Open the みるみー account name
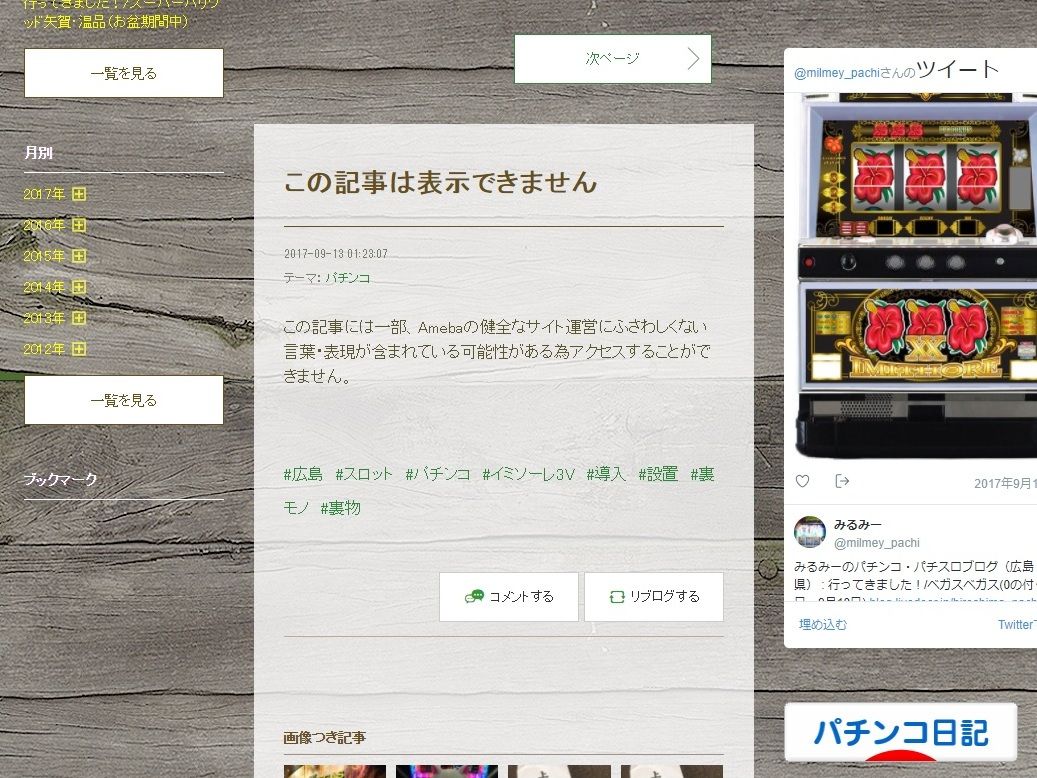This screenshot has height=778, width=1037. [857, 525]
